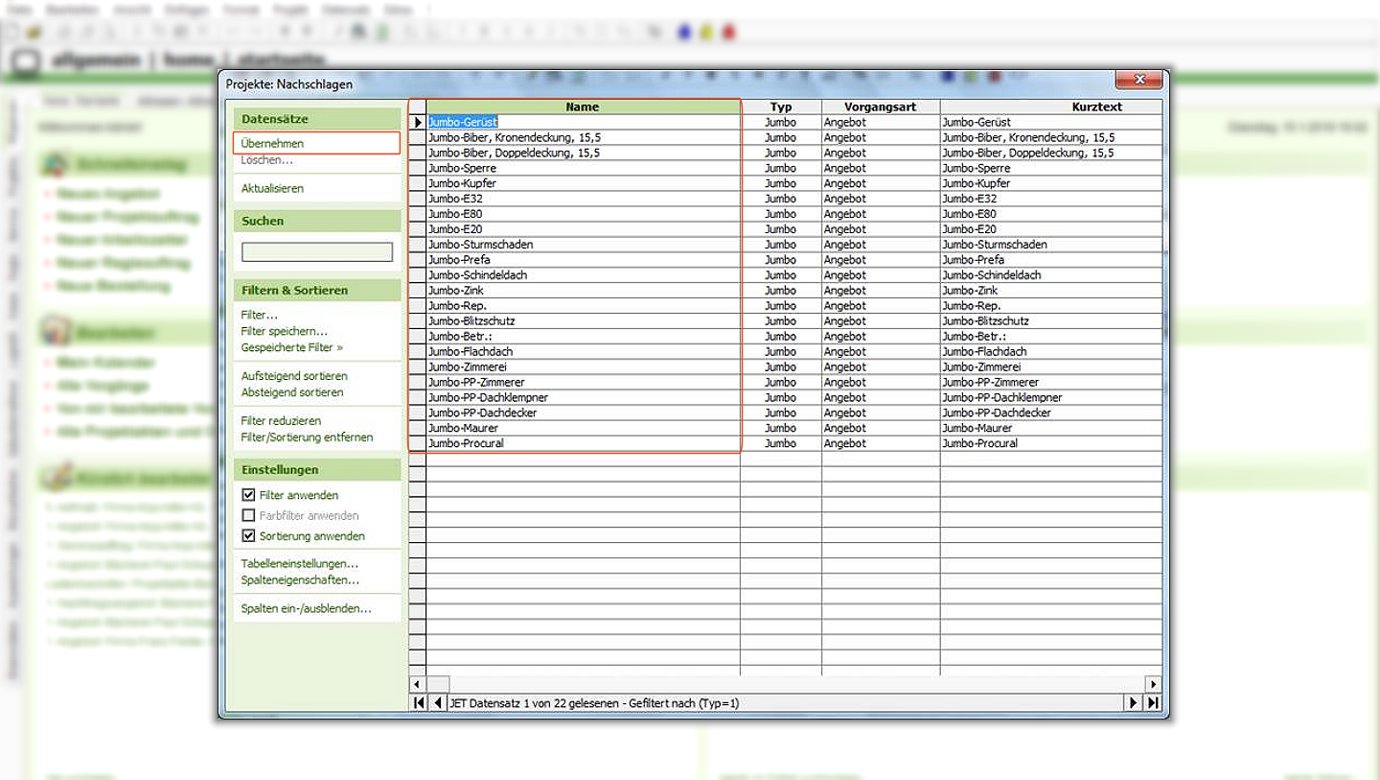Click the Name column header

582,107
